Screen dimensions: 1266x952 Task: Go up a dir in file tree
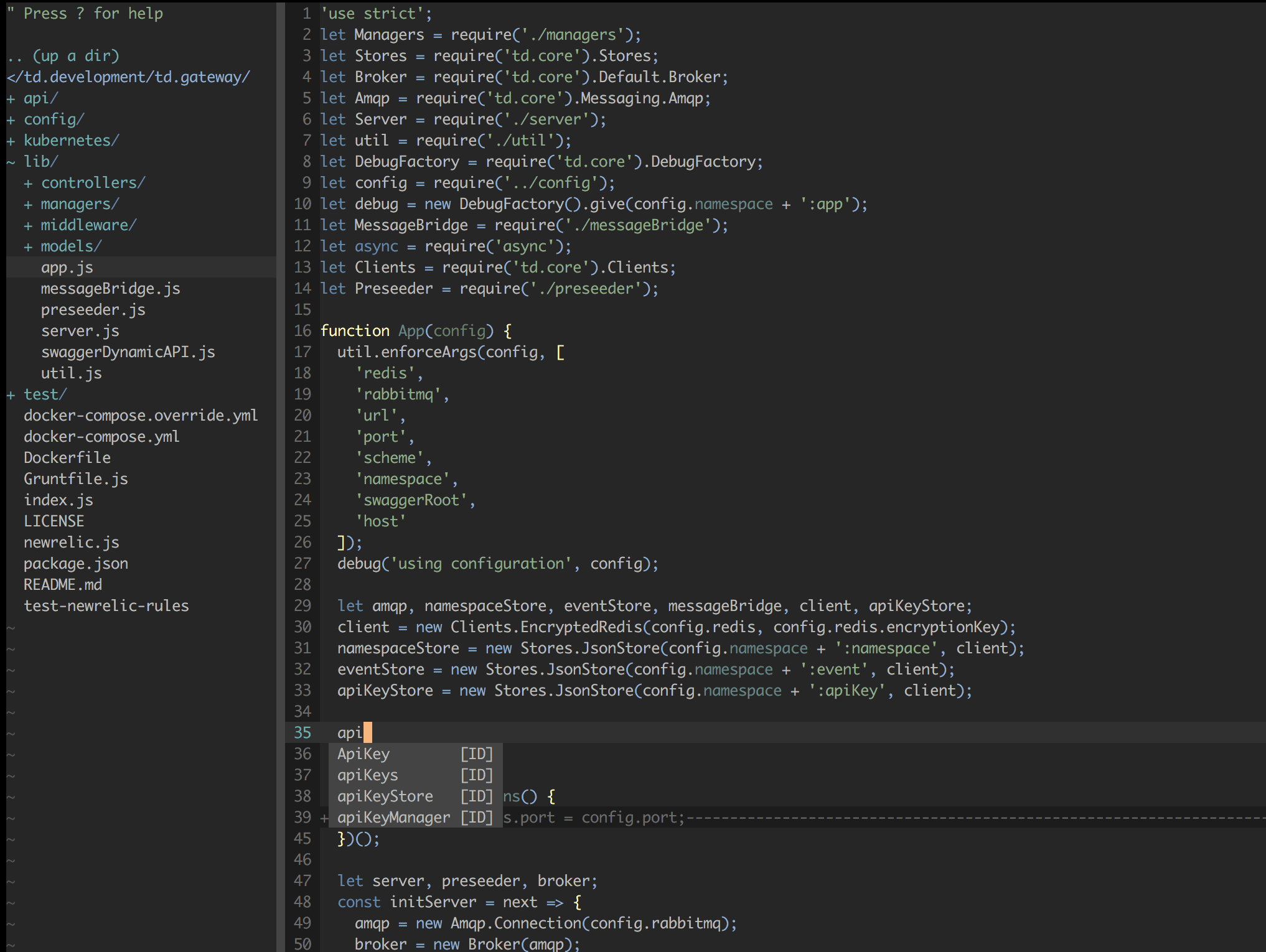coord(63,56)
